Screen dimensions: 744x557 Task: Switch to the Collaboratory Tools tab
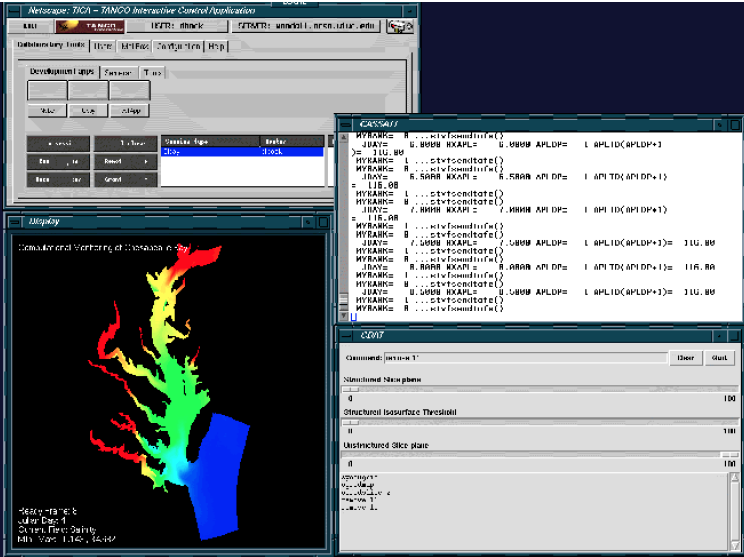tap(53, 46)
